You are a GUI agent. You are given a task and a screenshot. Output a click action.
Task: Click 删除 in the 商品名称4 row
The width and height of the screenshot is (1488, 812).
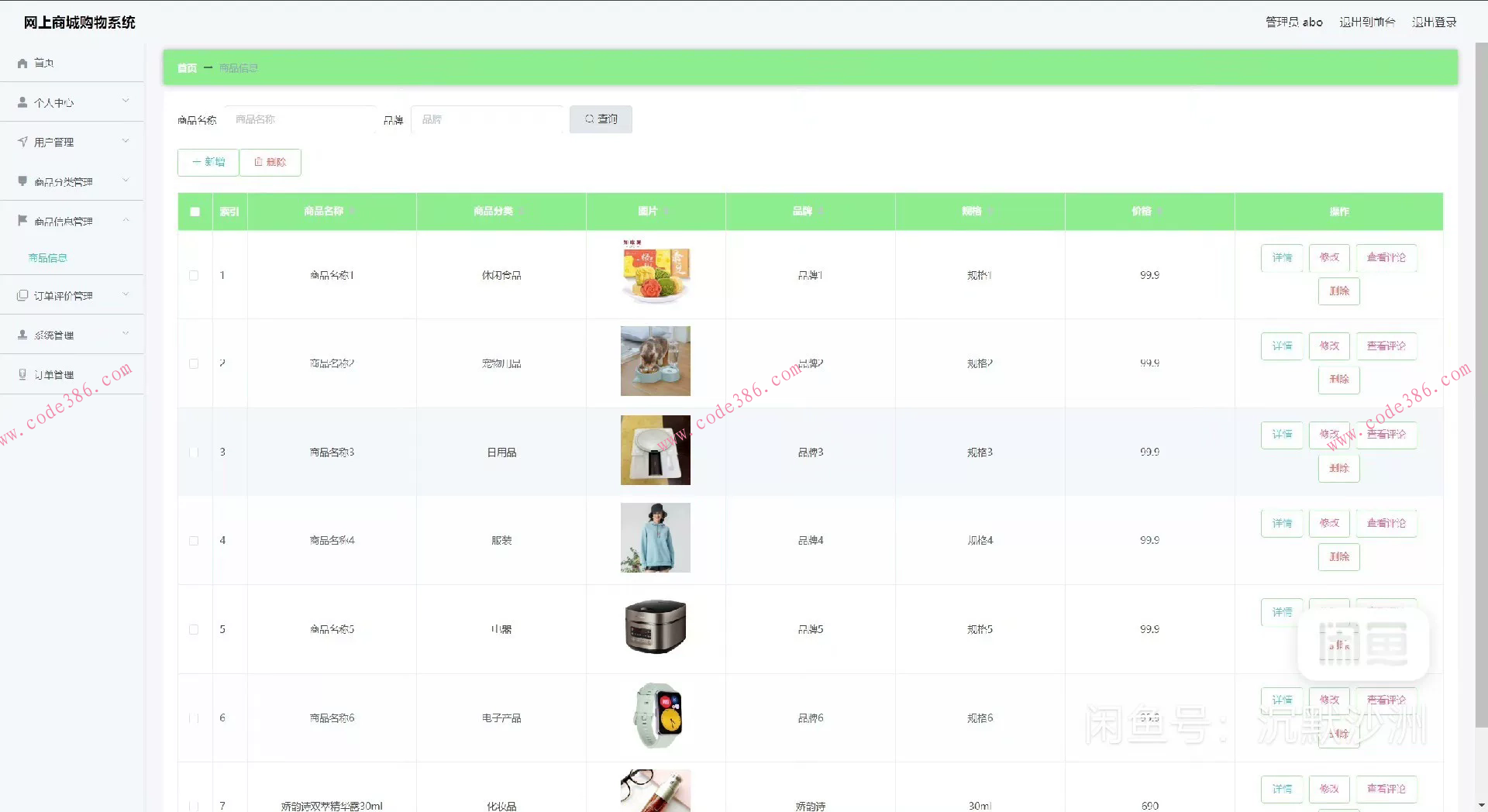1339,557
